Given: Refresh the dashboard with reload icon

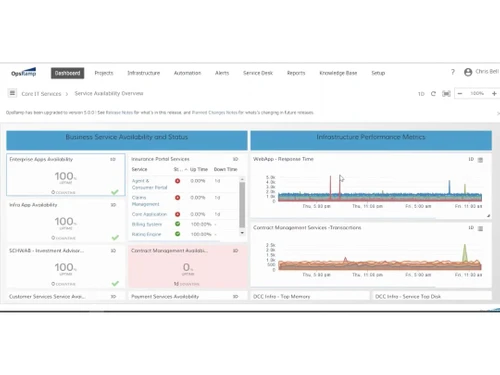Looking at the screenshot, I should [433, 94].
